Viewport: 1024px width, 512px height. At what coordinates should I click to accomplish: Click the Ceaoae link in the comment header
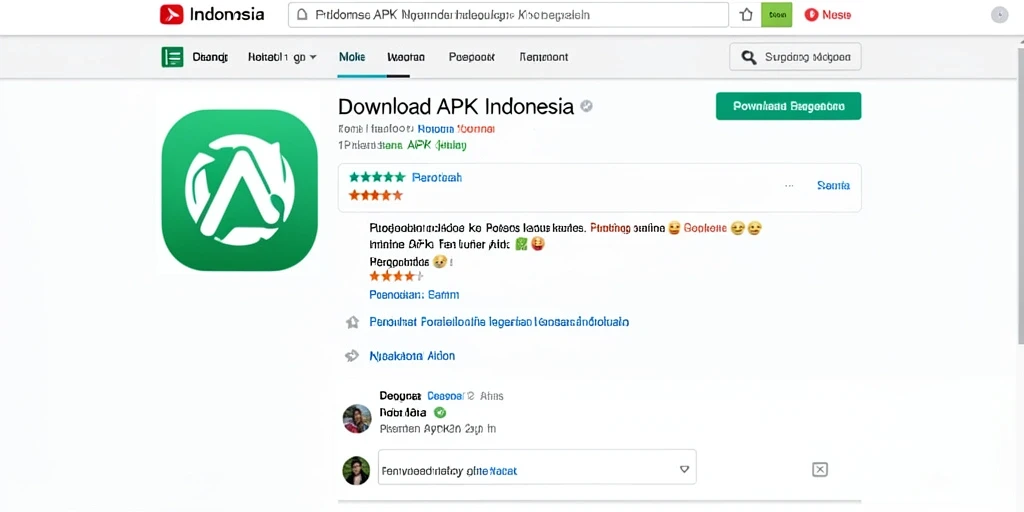click(x=445, y=396)
